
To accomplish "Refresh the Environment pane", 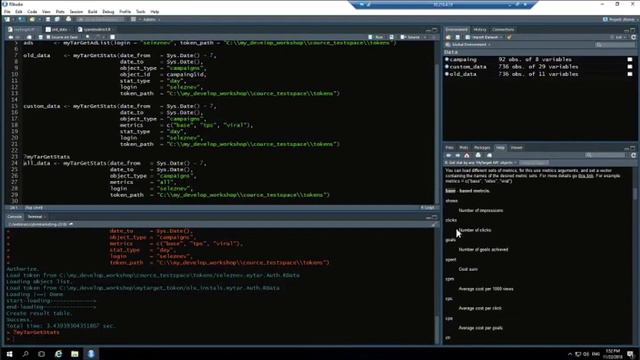I will click(633, 37).
